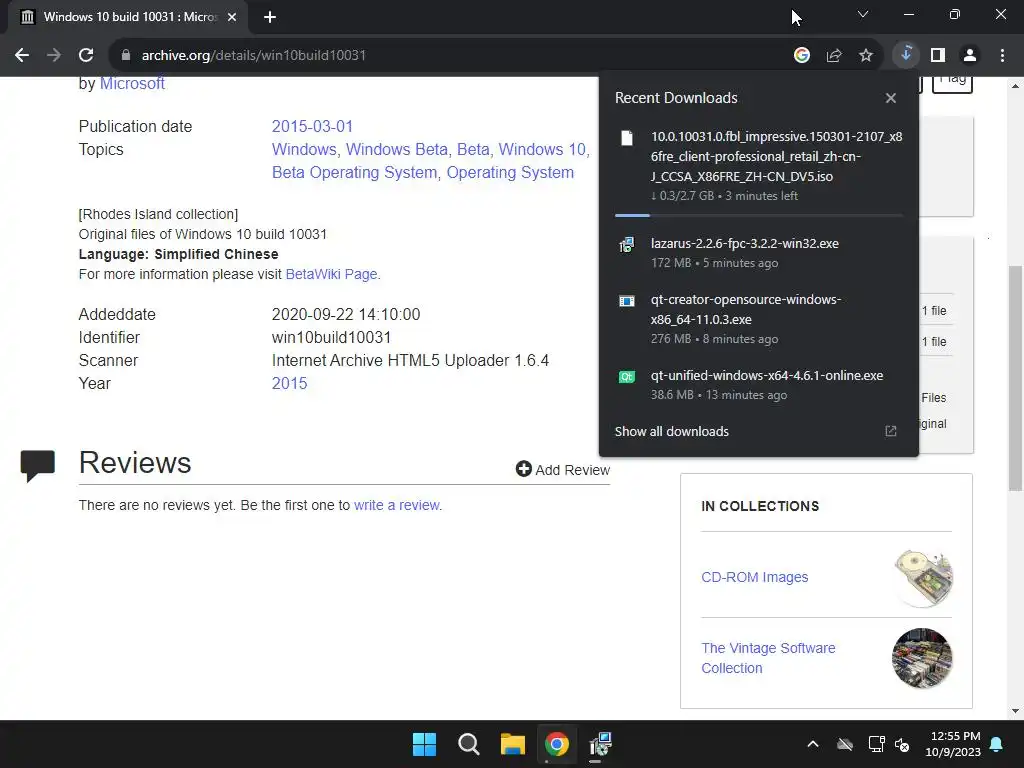Click the qt-unified installer Qt icon

click(x=627, y=377)
